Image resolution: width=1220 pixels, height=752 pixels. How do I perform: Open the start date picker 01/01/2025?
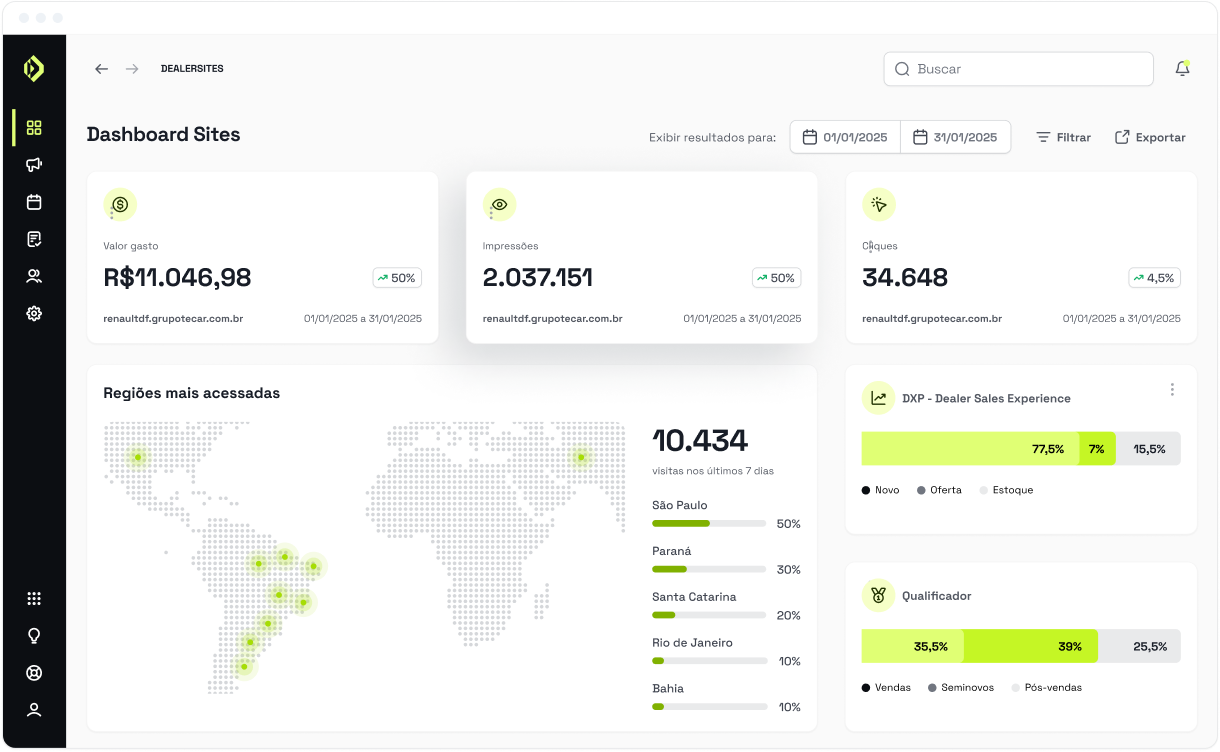(x=845, y=137)
